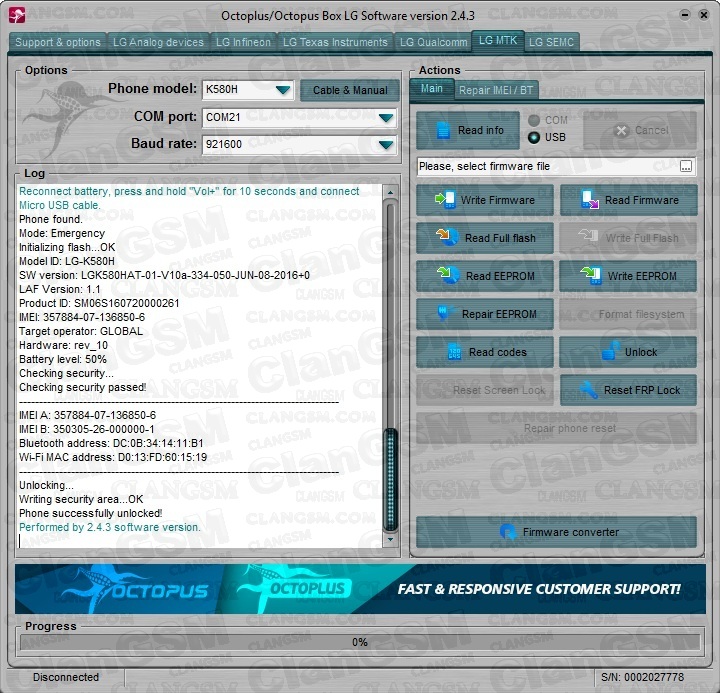This screenshot has height=693, width=720.
Task: Select the COM connection radio button
Action: tap(534, 120)
